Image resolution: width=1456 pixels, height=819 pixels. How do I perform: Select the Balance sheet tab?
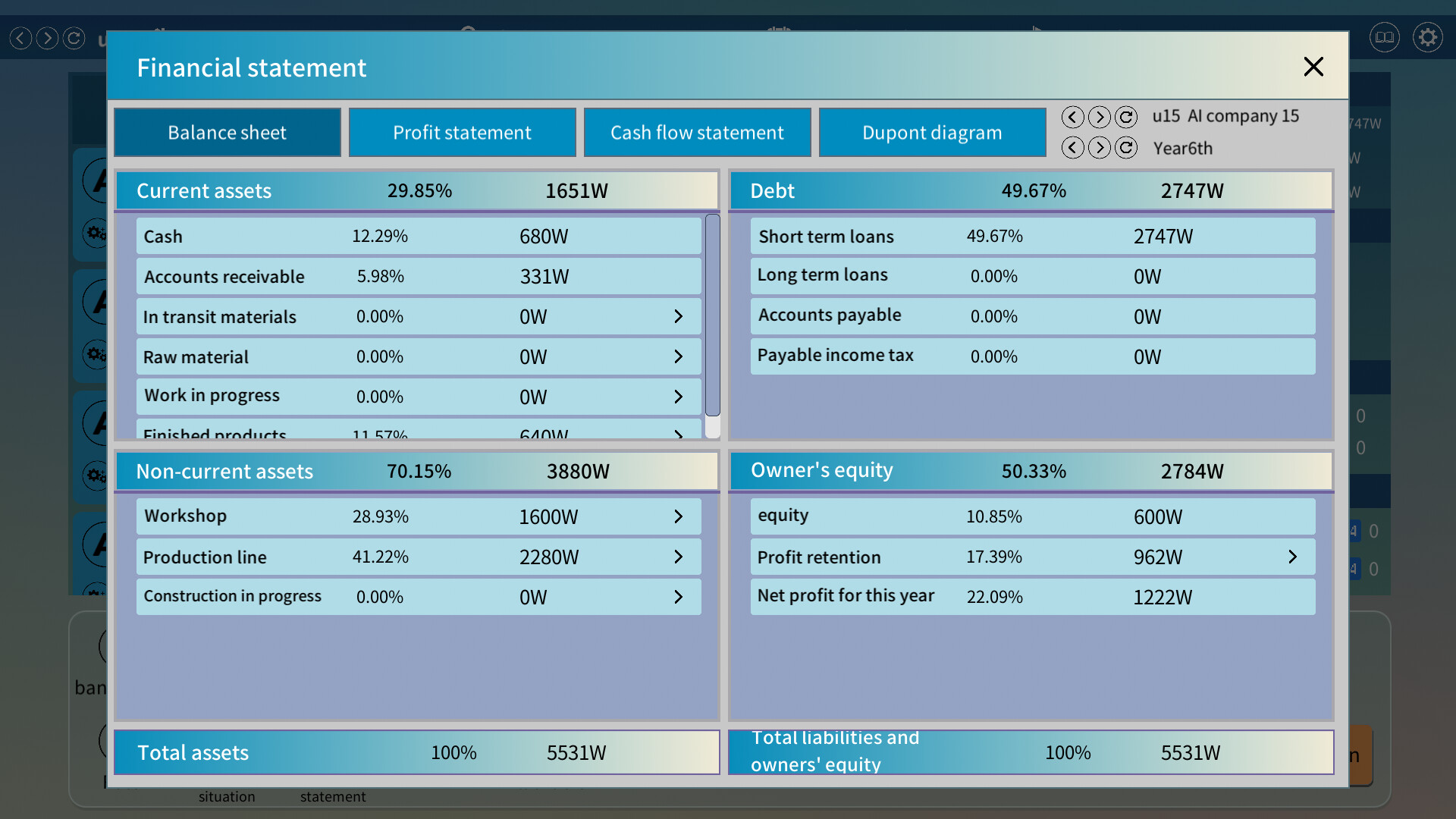227,133
